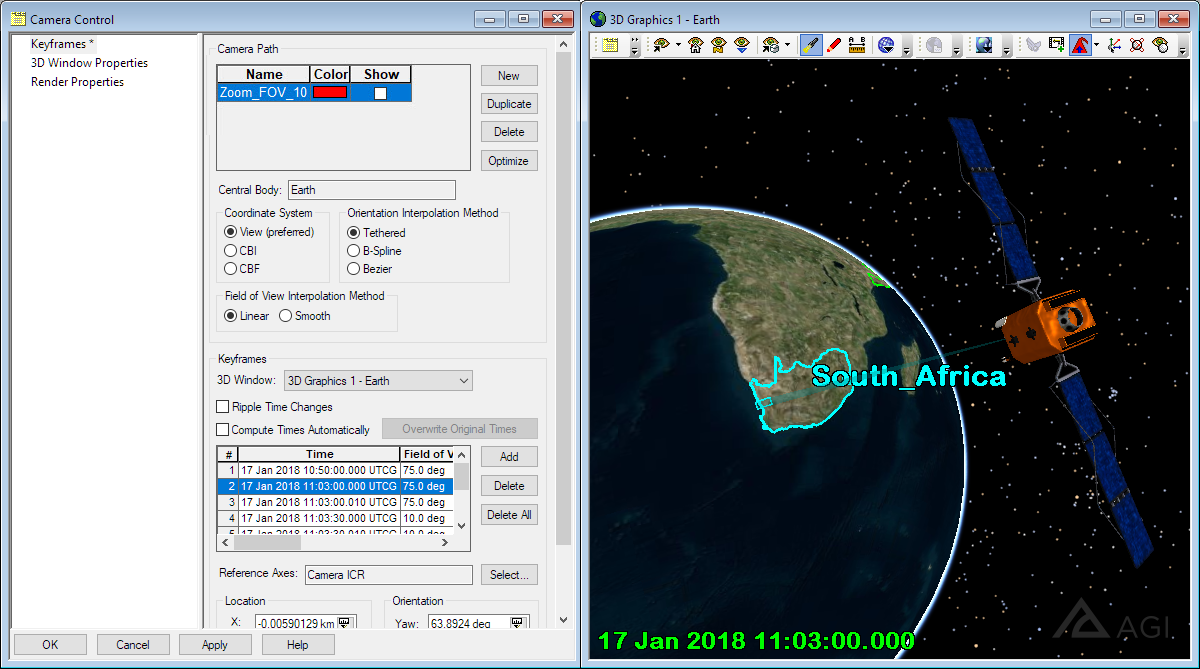This screenshot has width=1200, height=669.
Task: Enable Ripple Time Changes checkbox
Action: pos(223,407)
